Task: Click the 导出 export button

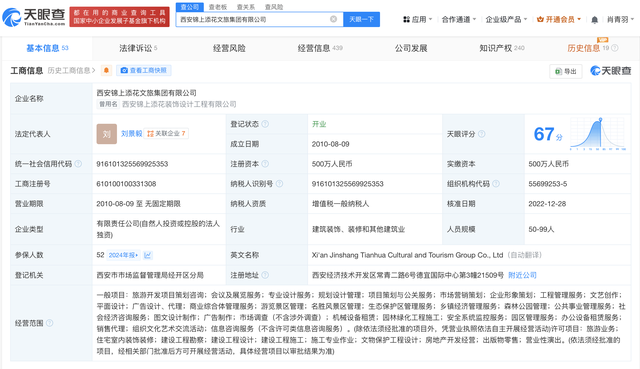Action: (x=566, y=71)
